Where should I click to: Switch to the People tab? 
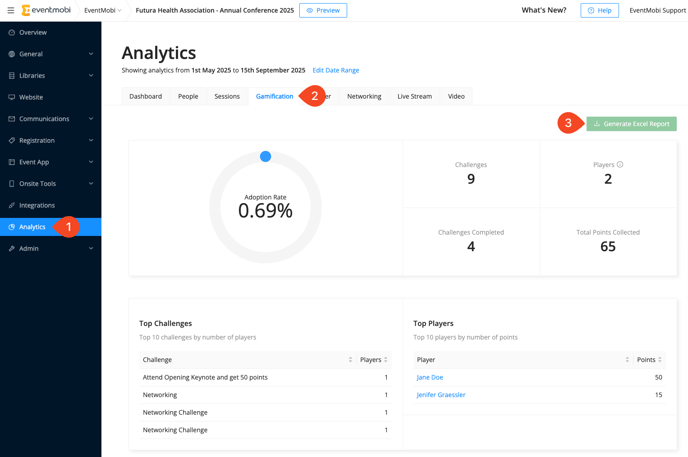tap(188, 96)
